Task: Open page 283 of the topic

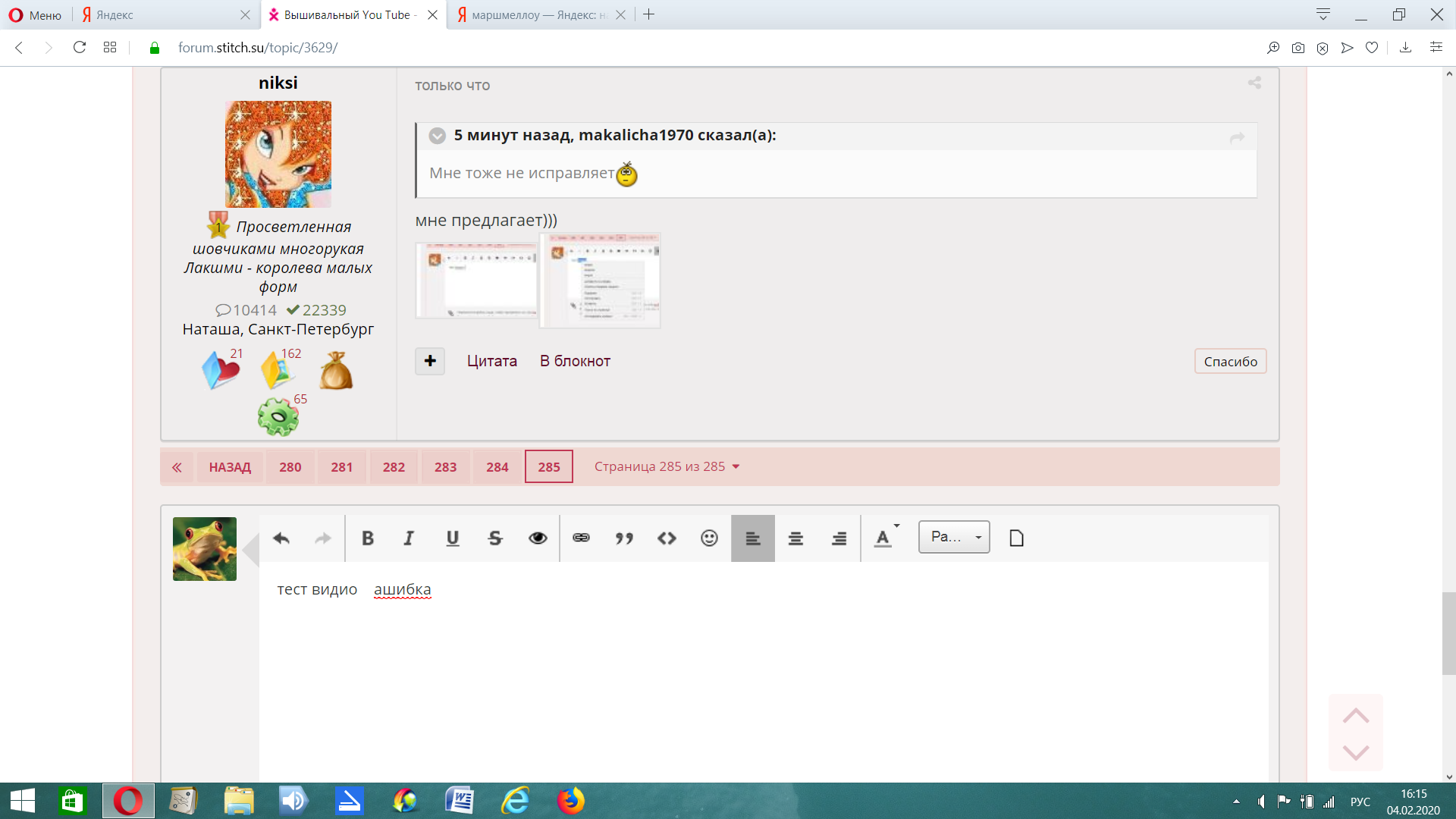Action: click(446, 467)
